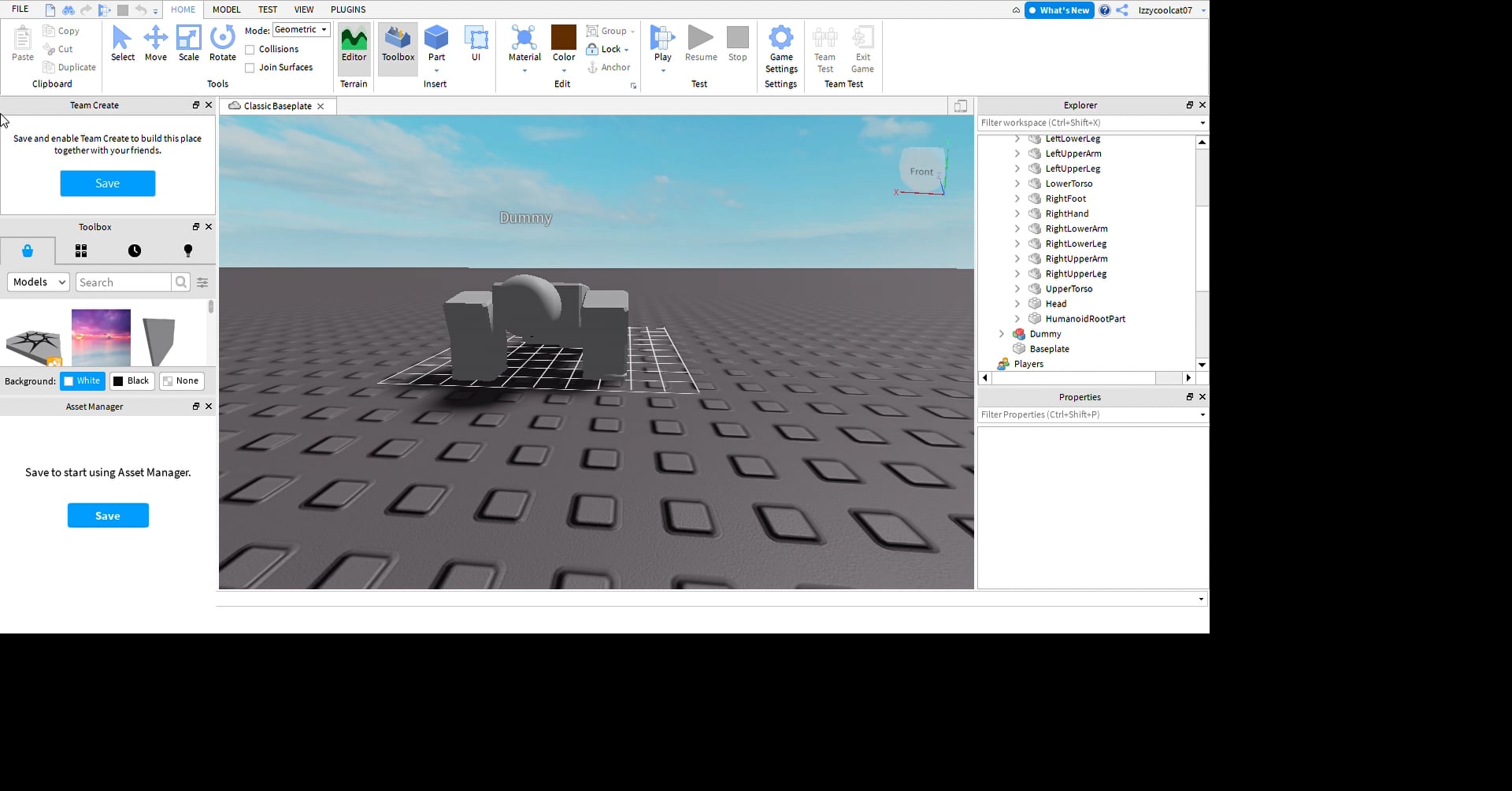Set Toolbox background to Black
The height and width of the screenshot is (791, 1512).
click(x=132, y=381)
